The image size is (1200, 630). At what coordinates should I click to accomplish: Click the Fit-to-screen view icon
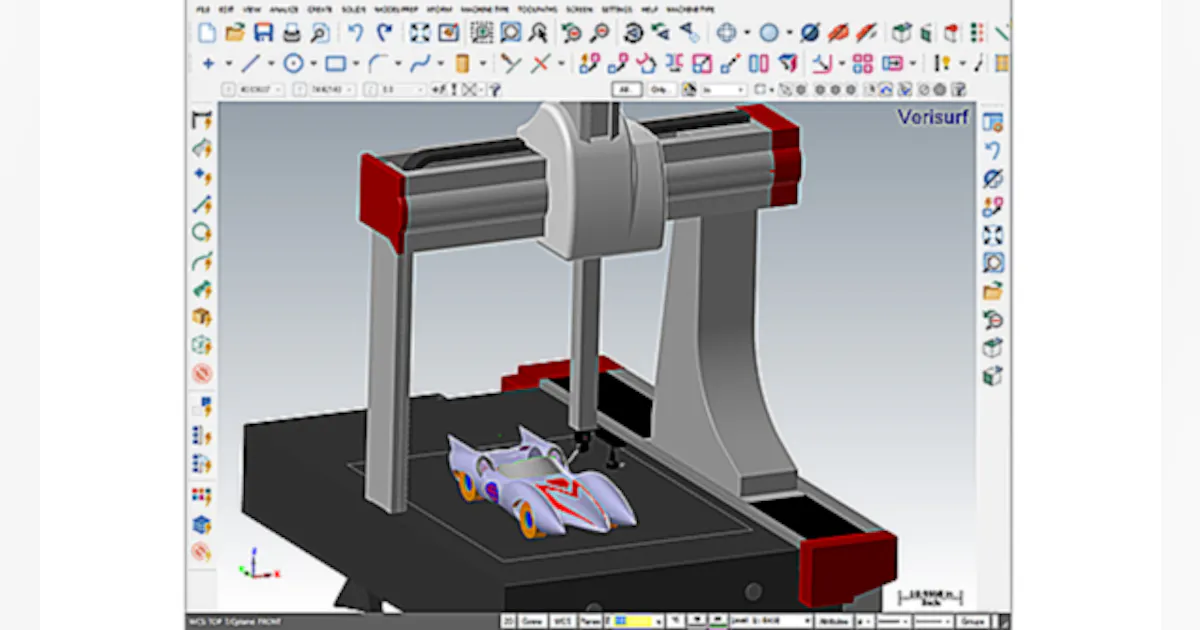(419, 32)
